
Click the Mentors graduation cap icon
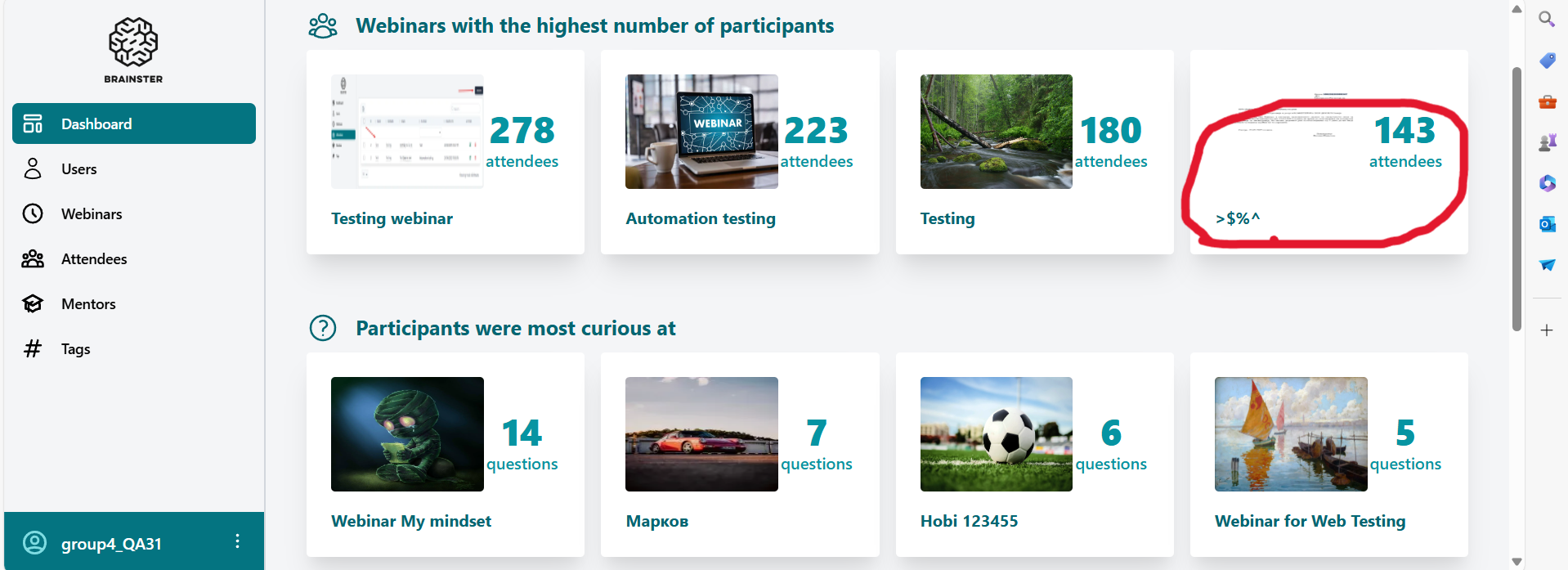[x=33, y=304]
